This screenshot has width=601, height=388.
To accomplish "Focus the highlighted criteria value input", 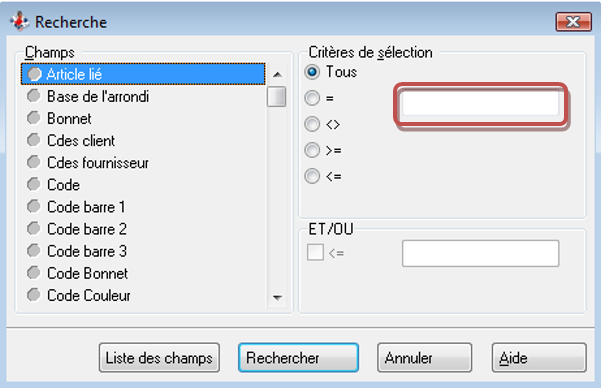I will (x=480, y=103).
